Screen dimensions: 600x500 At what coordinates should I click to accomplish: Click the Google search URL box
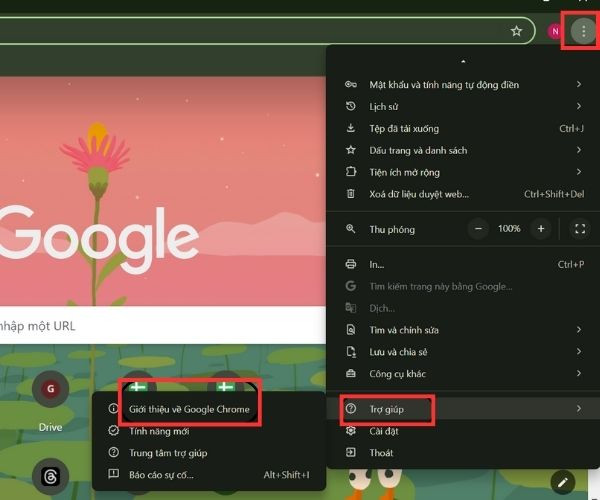pyautogui.click(x=163, y=325)
